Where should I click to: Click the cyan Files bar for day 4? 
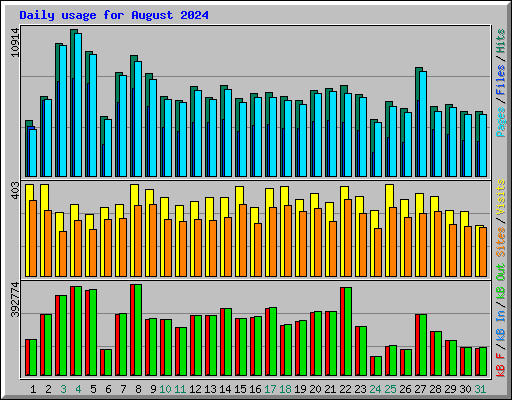[78, 105]
